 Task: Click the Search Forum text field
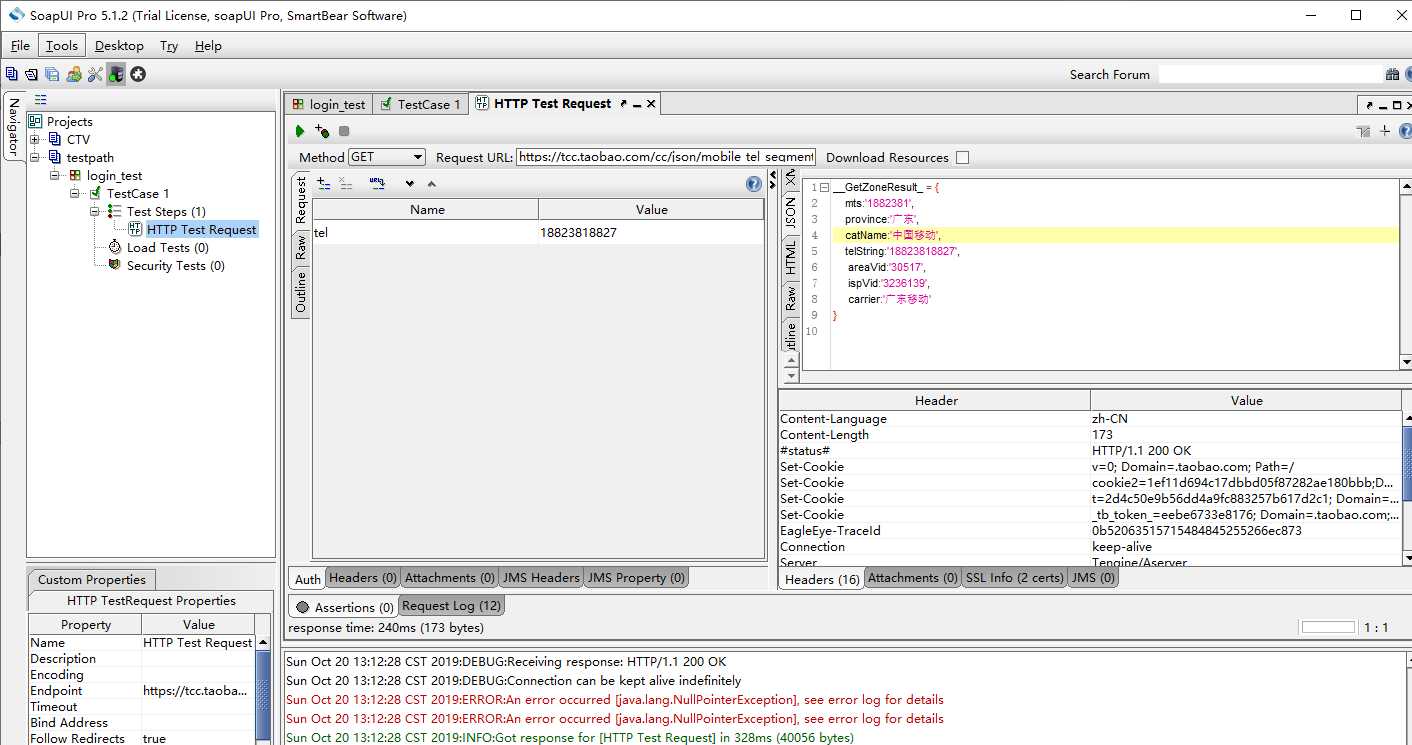click(x=1270, y=74)
